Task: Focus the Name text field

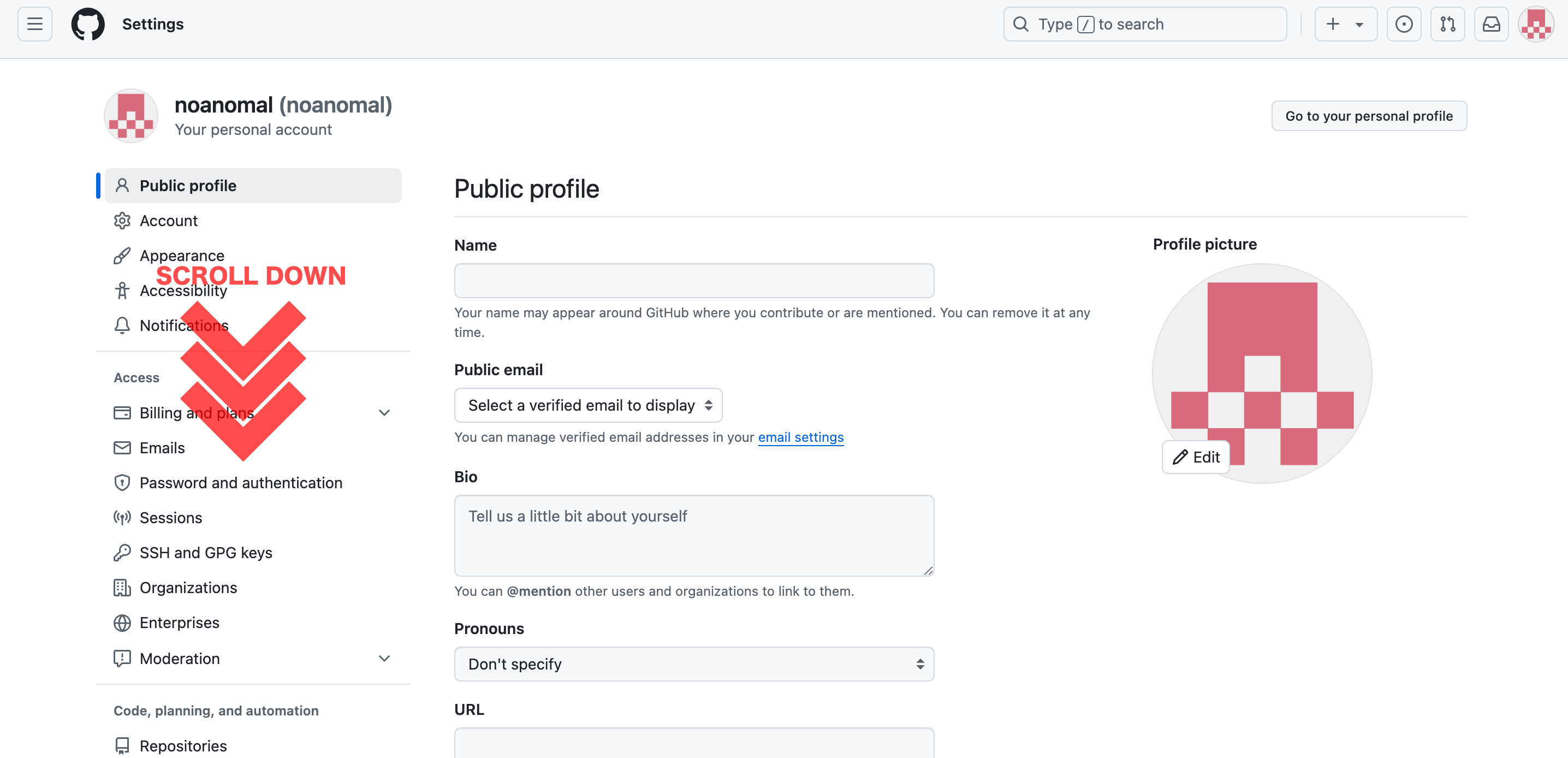Action: pos(694,281)
